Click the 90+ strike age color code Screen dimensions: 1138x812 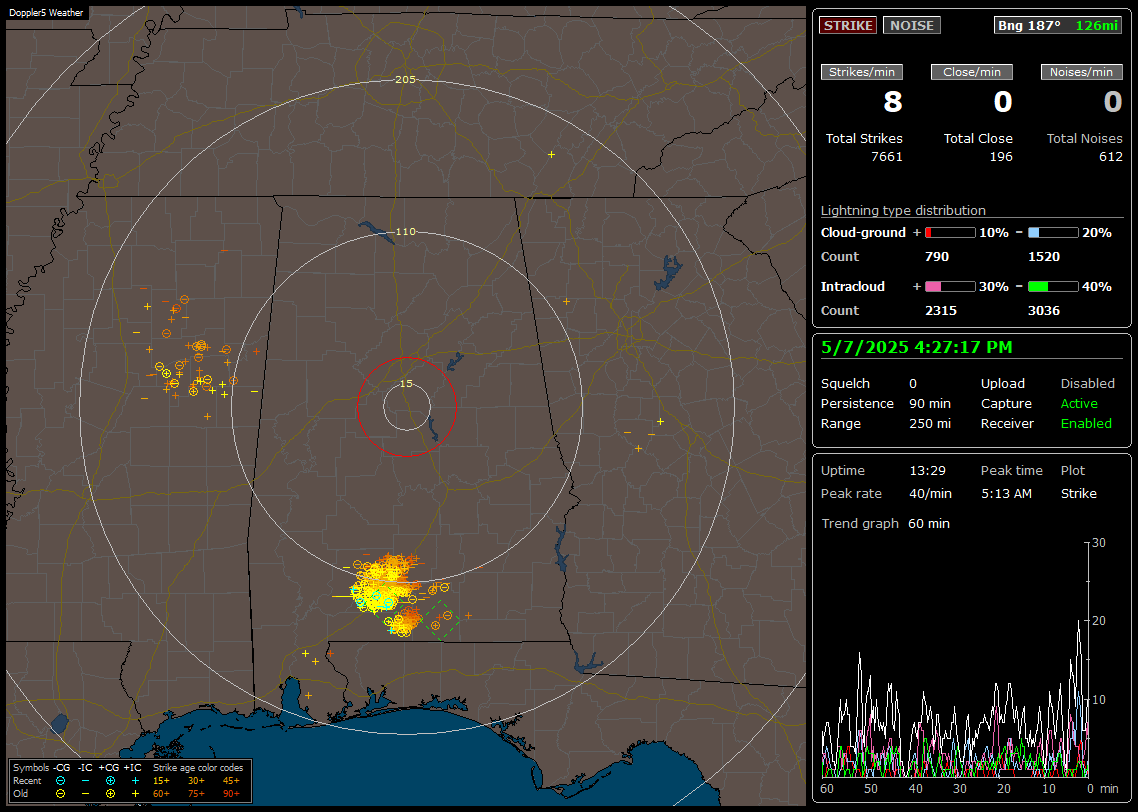pyautogui.click(x=231, y=794)
